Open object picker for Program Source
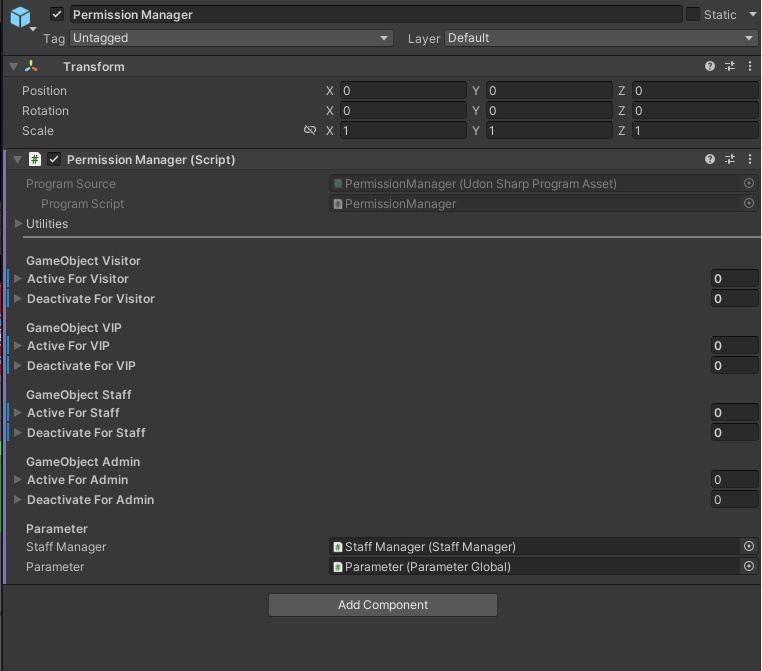762x671 pixels. pos(749,183)
